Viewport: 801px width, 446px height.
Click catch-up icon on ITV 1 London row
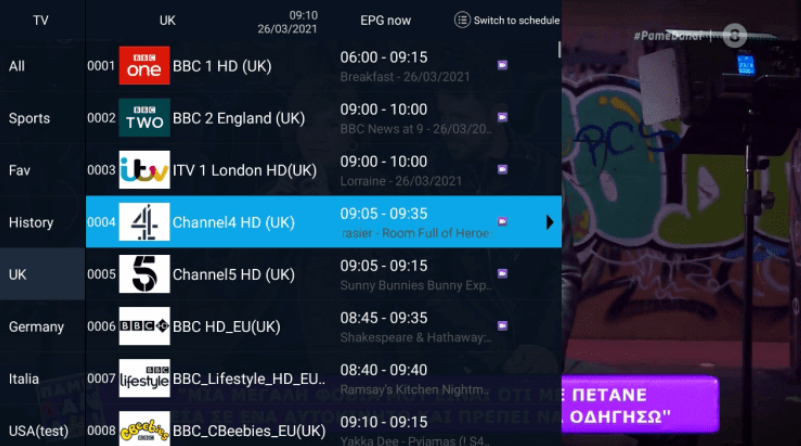tap(502, 169)
